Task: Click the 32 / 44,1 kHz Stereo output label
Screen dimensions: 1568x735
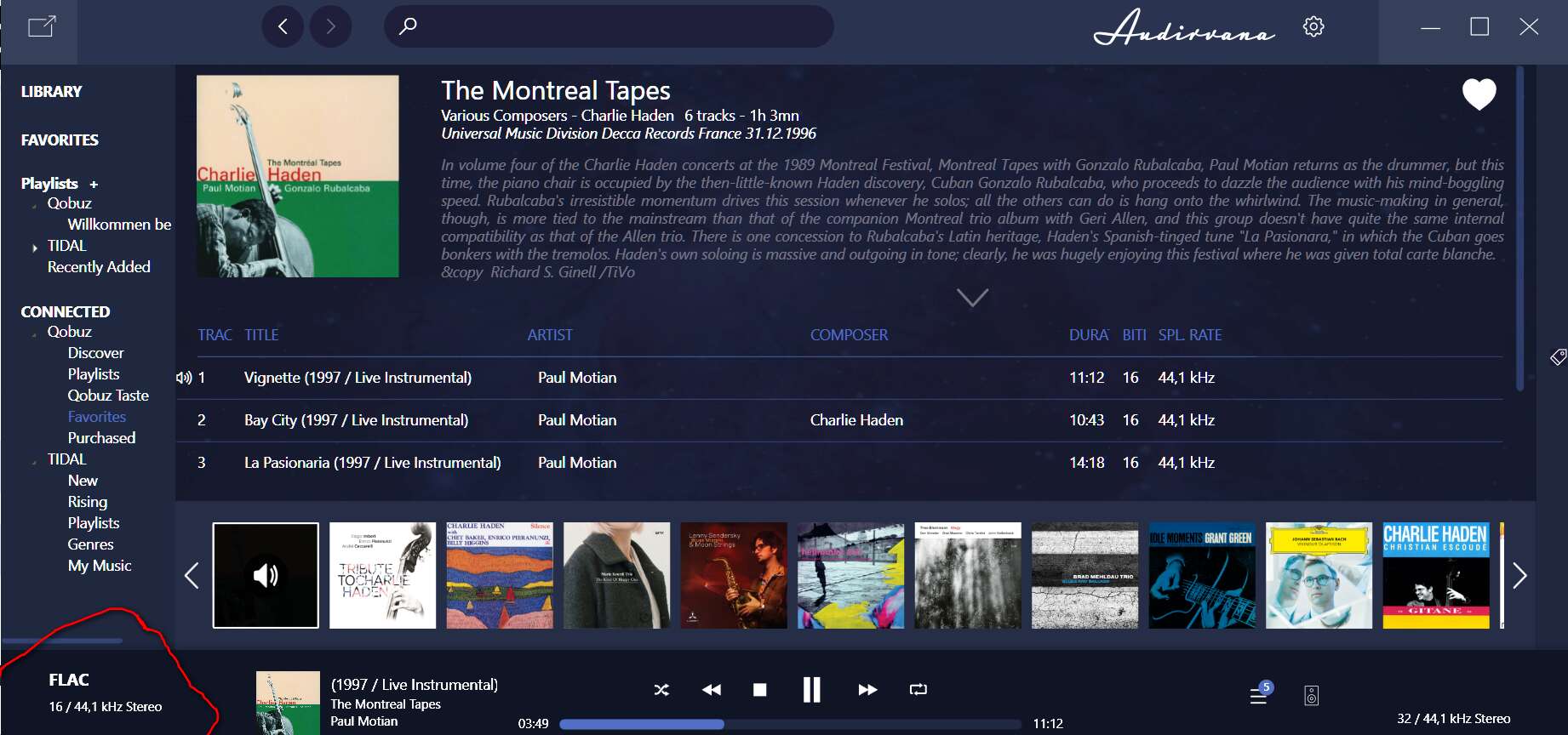Action: 1454,719
